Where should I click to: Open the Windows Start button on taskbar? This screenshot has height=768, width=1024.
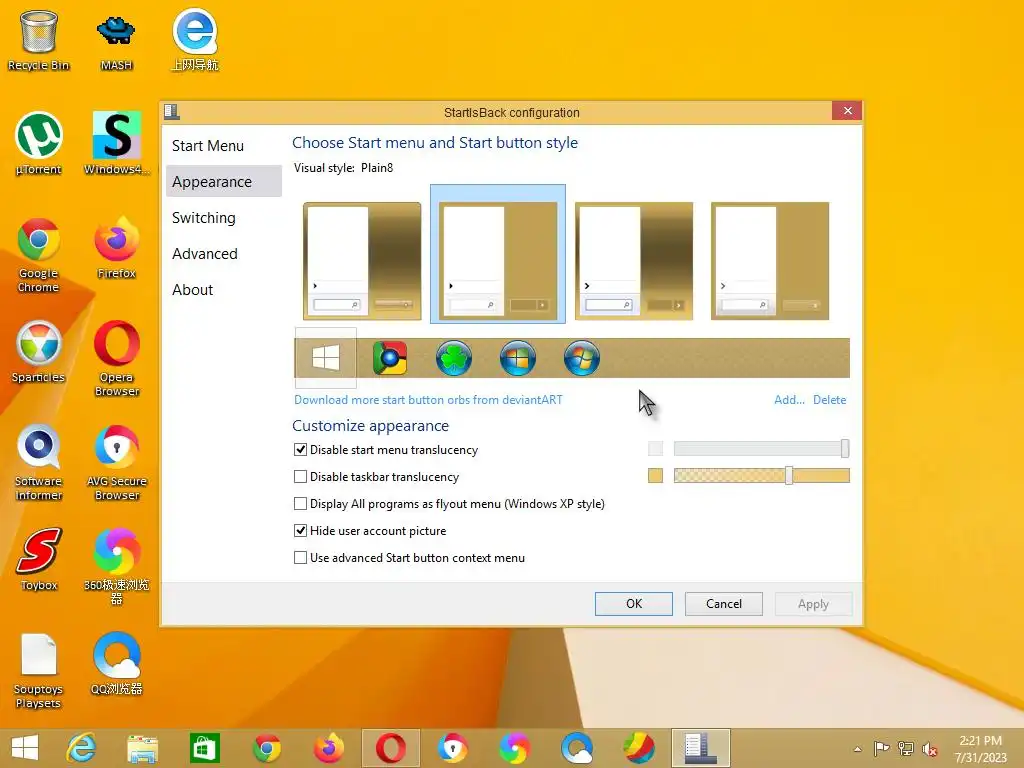(25, 748)
